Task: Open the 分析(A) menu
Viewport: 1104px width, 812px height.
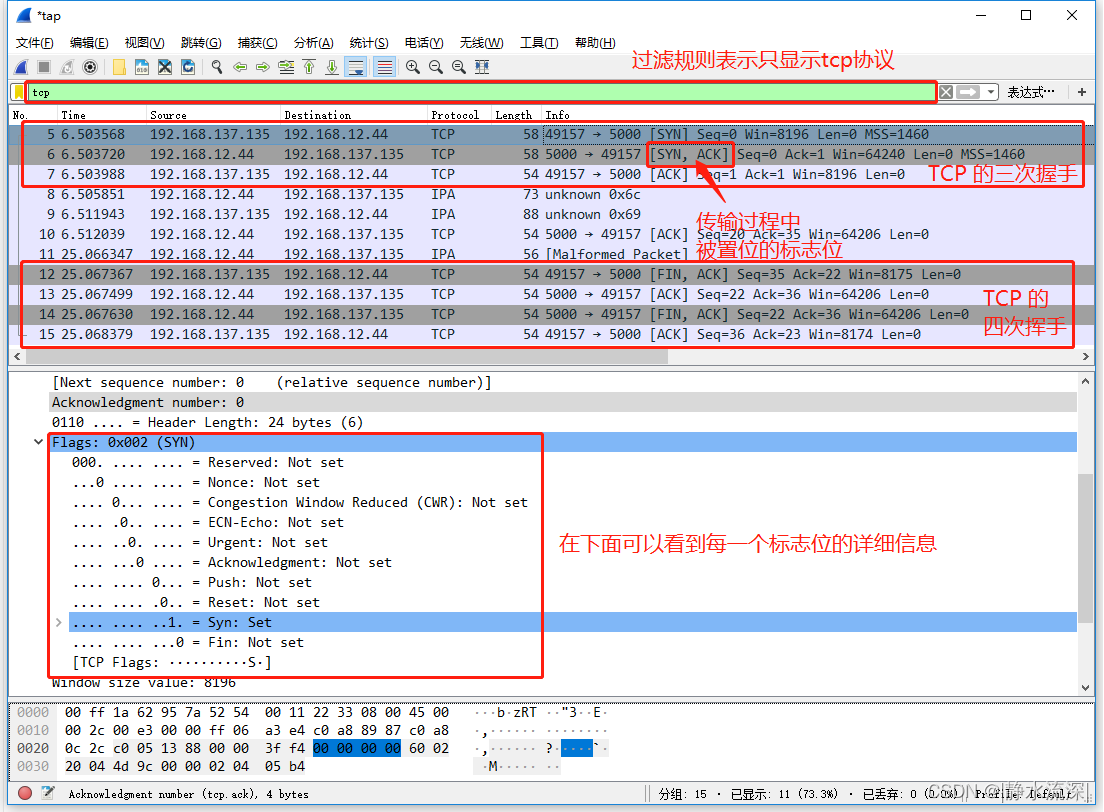Action: 313,42
